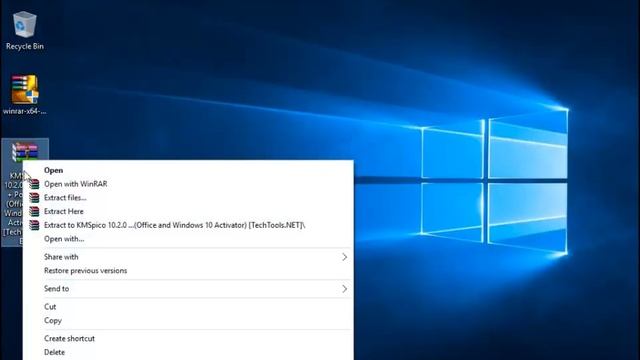
Task: Expand the Share with submenu arrow
Action: (x=344, y=257)
